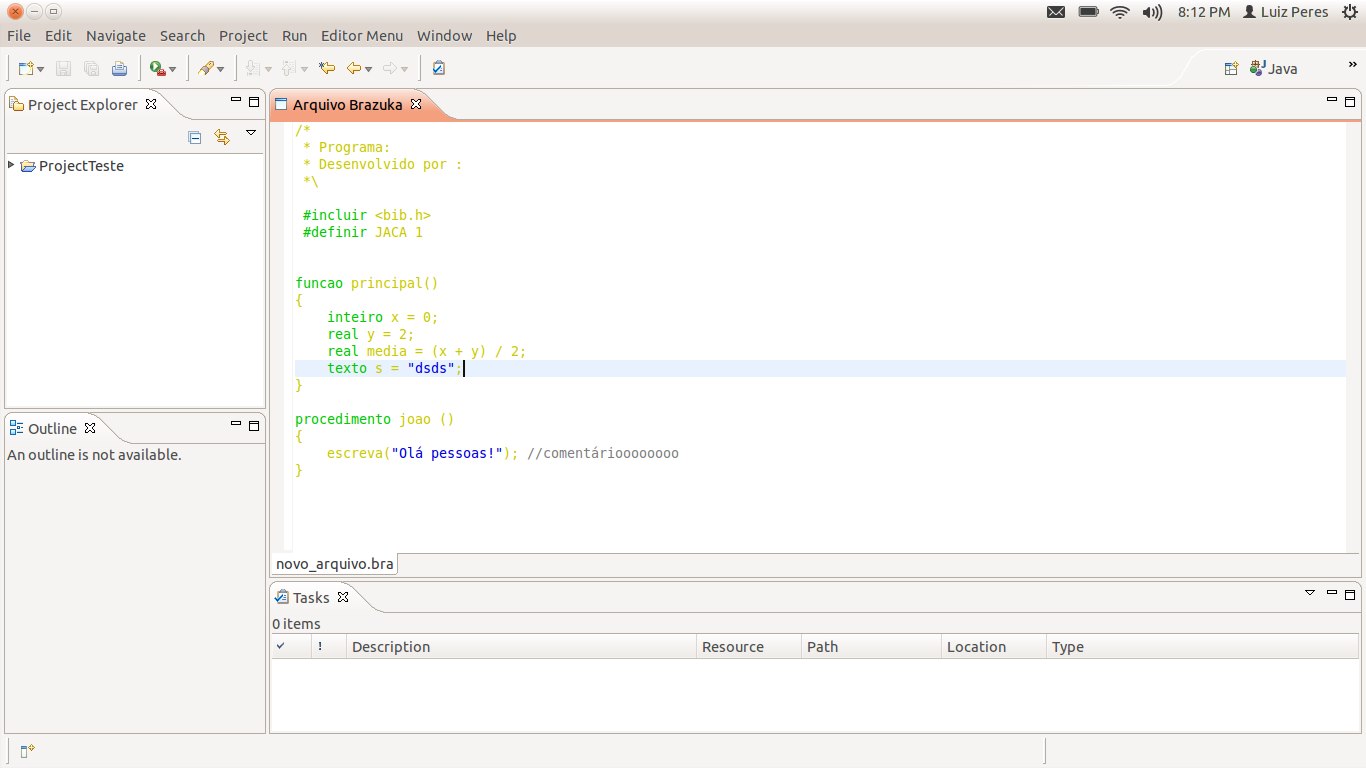
Task: Minimize the Tasks panel
Action: [x=1332, y=593]
